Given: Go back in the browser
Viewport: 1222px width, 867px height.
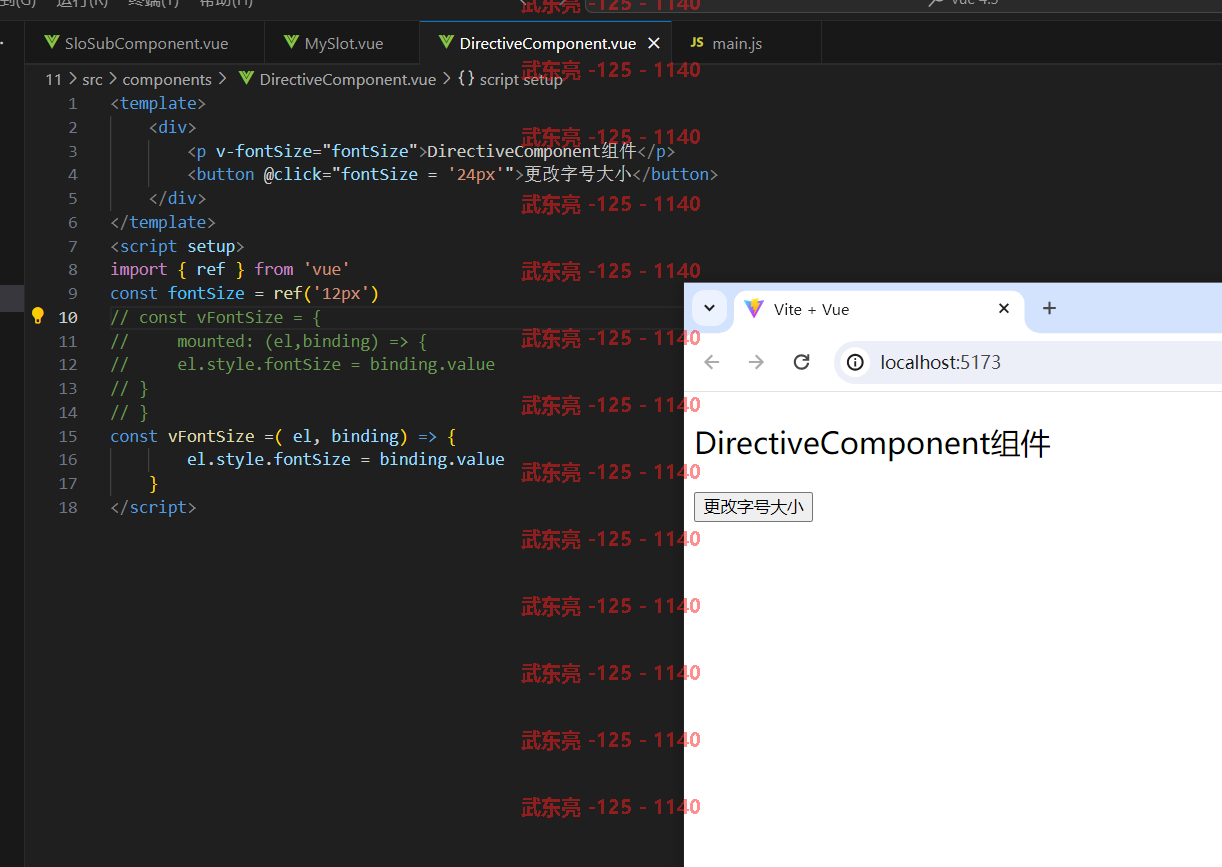Looking at the screenshot, I should tap(712, 362).
